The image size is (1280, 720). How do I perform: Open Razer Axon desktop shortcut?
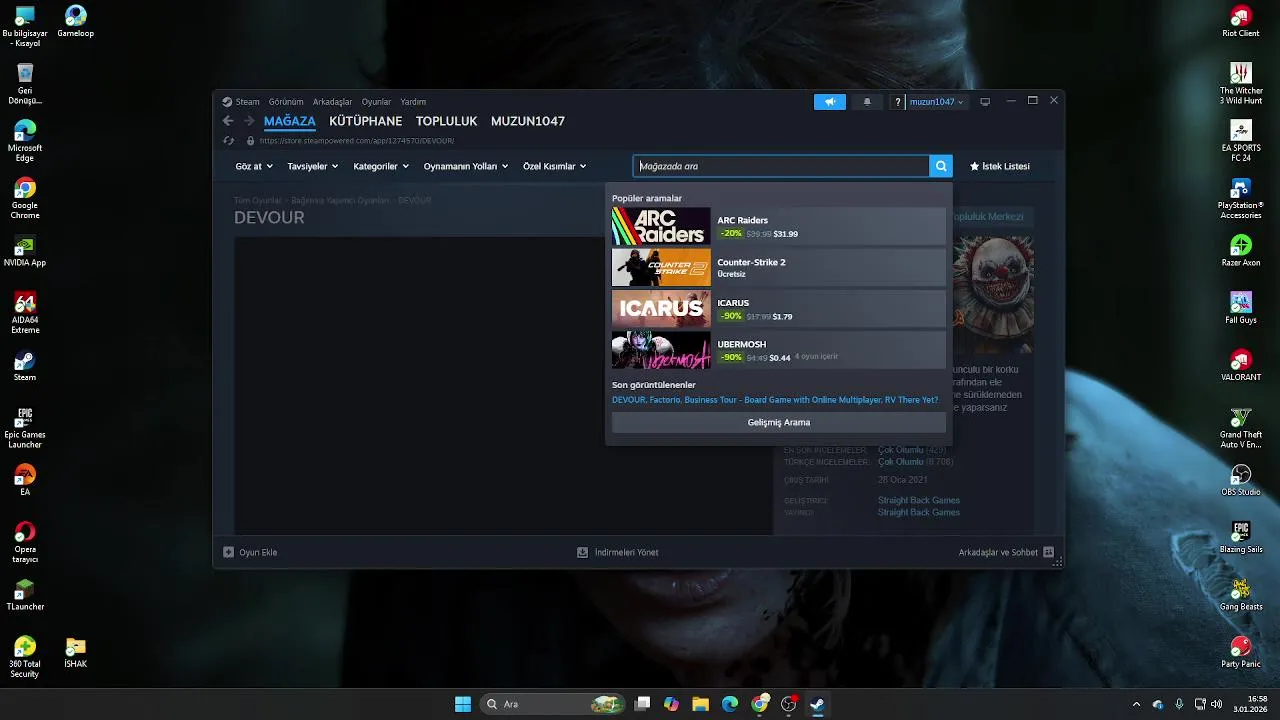coord(1241,250)
